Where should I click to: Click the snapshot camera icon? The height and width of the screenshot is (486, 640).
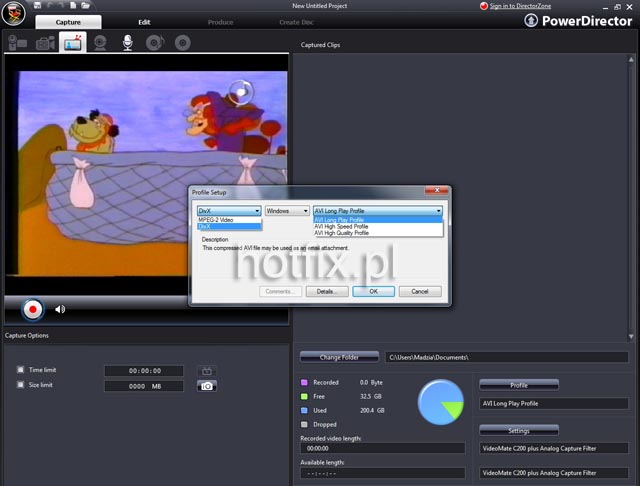pos(207,385)
